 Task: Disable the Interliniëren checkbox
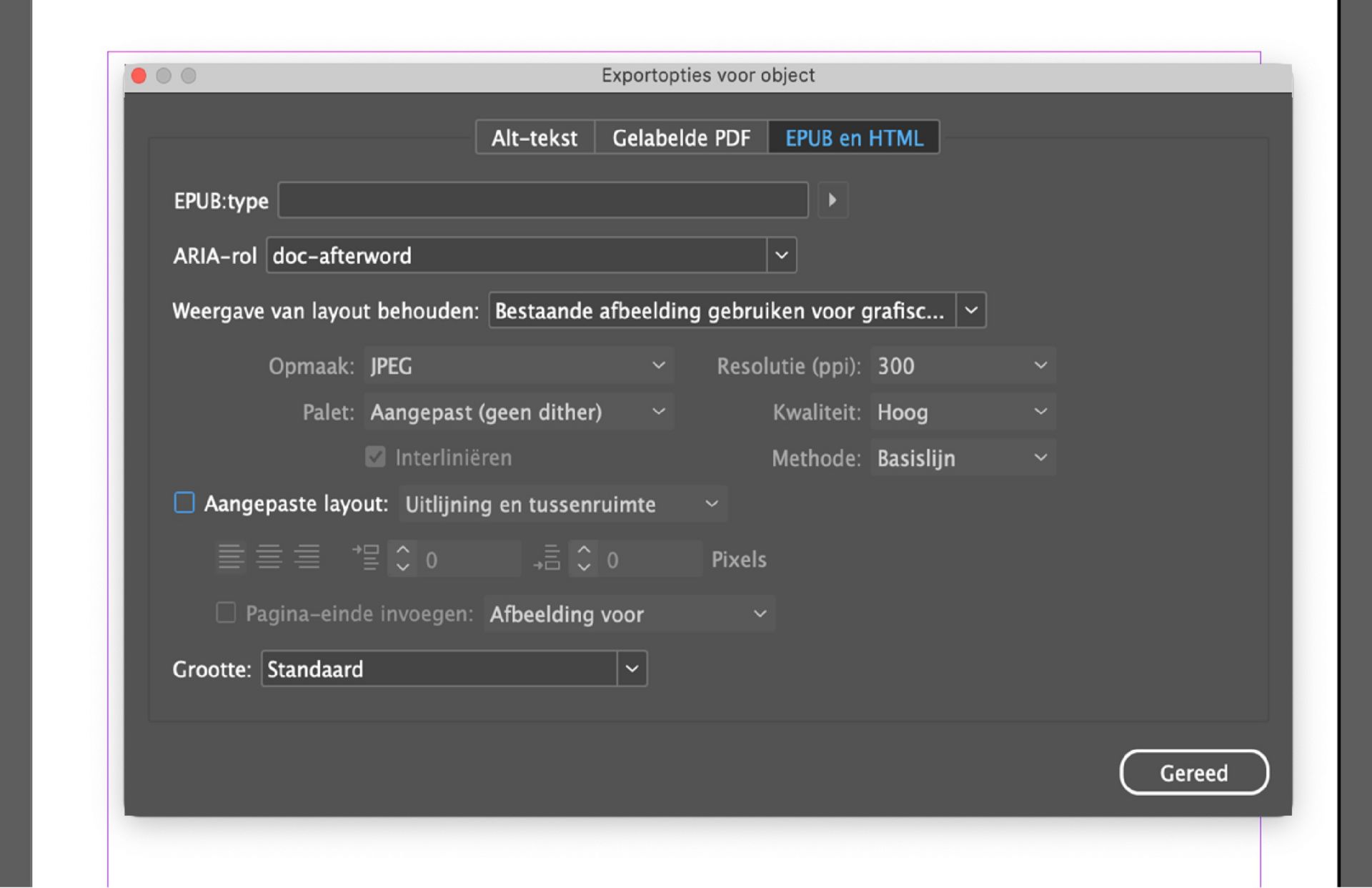(x=375, y=457)
